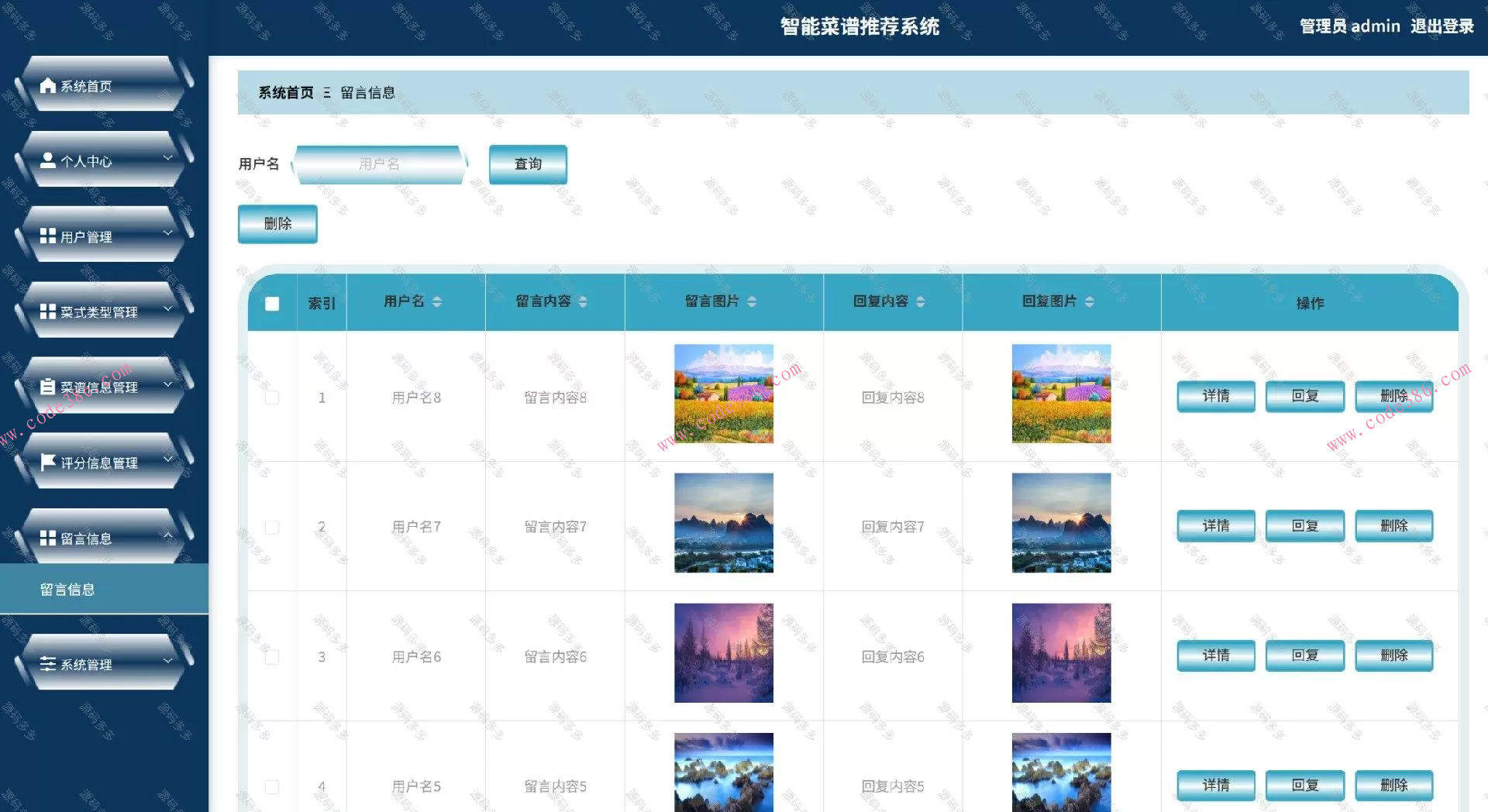Viewport: 1488px width, 812px height.
Task: Expand the 系统管理 sidebar chevron
Action: click(x=167, y=659)
